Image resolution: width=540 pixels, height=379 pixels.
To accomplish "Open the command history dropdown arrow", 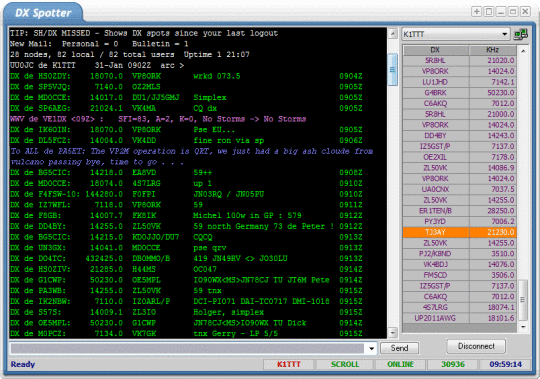I will 371,348.
